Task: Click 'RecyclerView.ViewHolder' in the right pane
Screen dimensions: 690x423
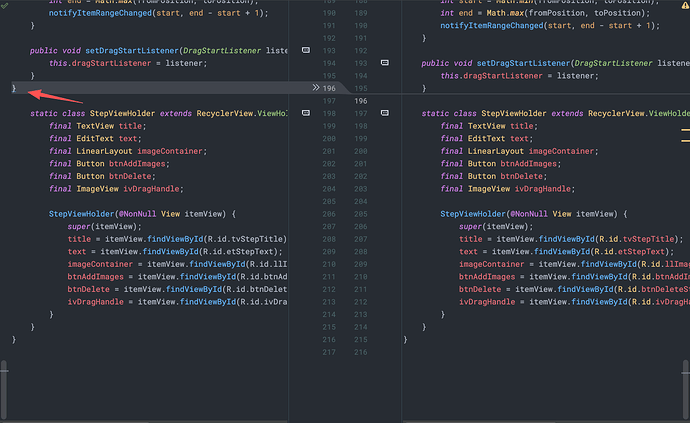Action: (x=639, y=113)
